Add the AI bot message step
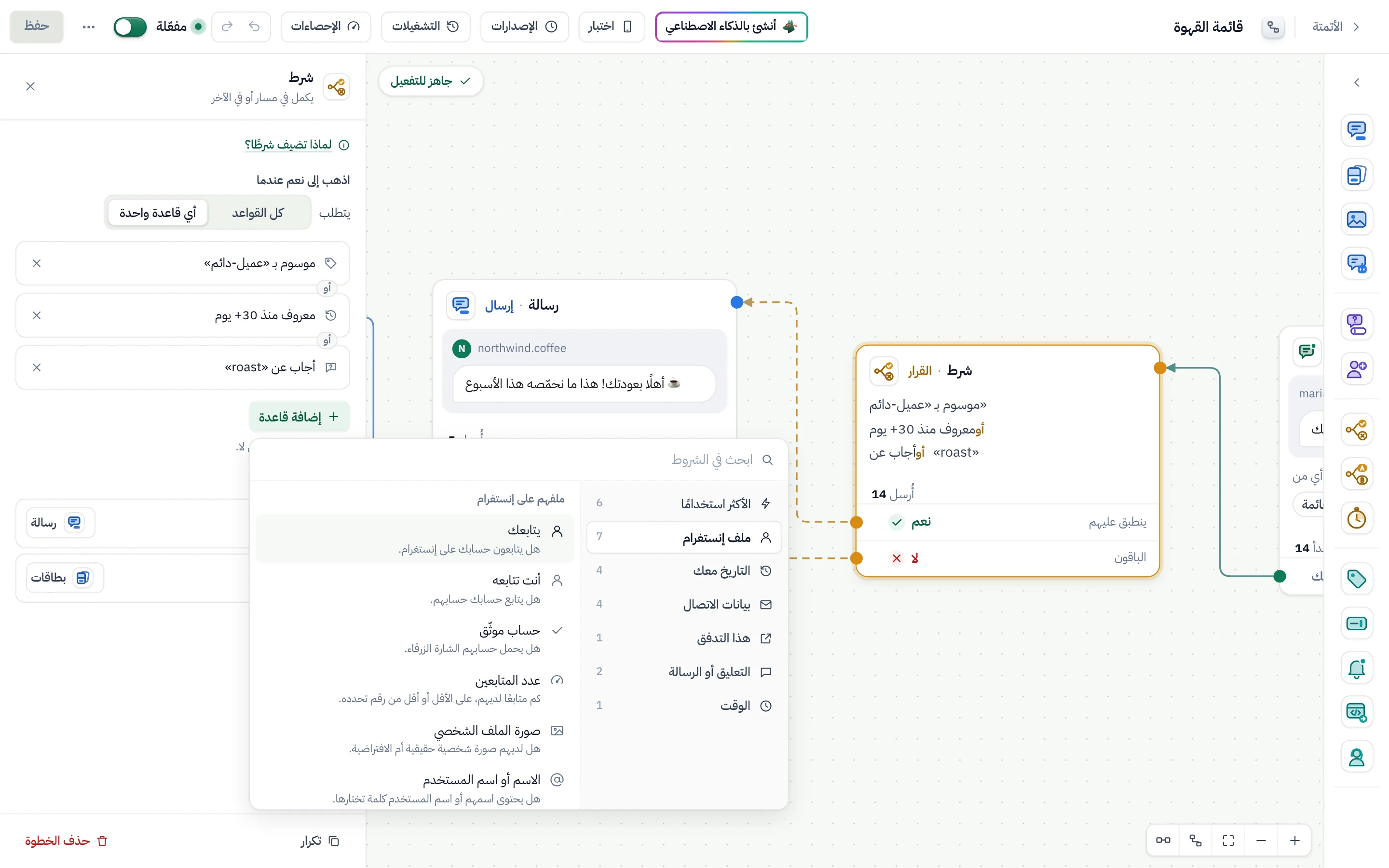 tap(1356, 263)
